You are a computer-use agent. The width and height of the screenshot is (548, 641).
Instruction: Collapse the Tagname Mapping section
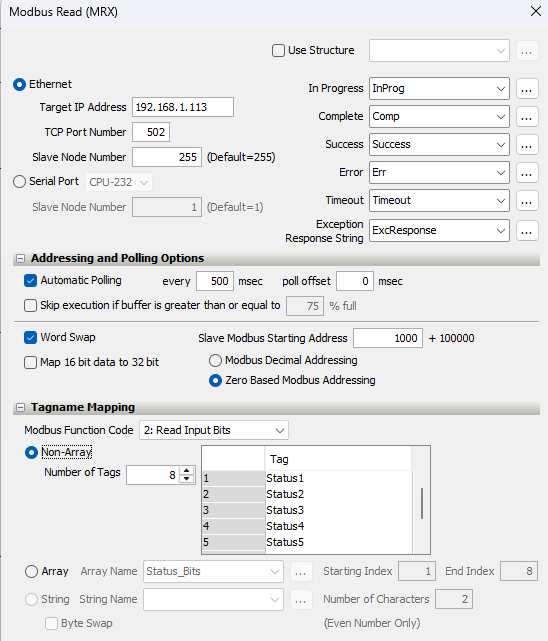[x=20, y=408]
